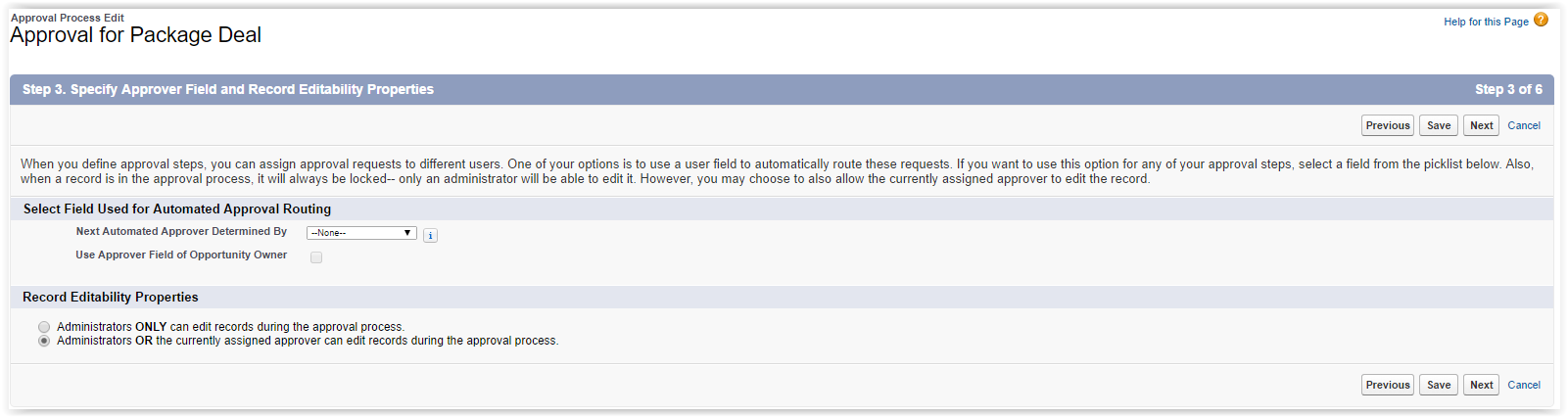Click the orange help question mark icon

[1541, 20]
